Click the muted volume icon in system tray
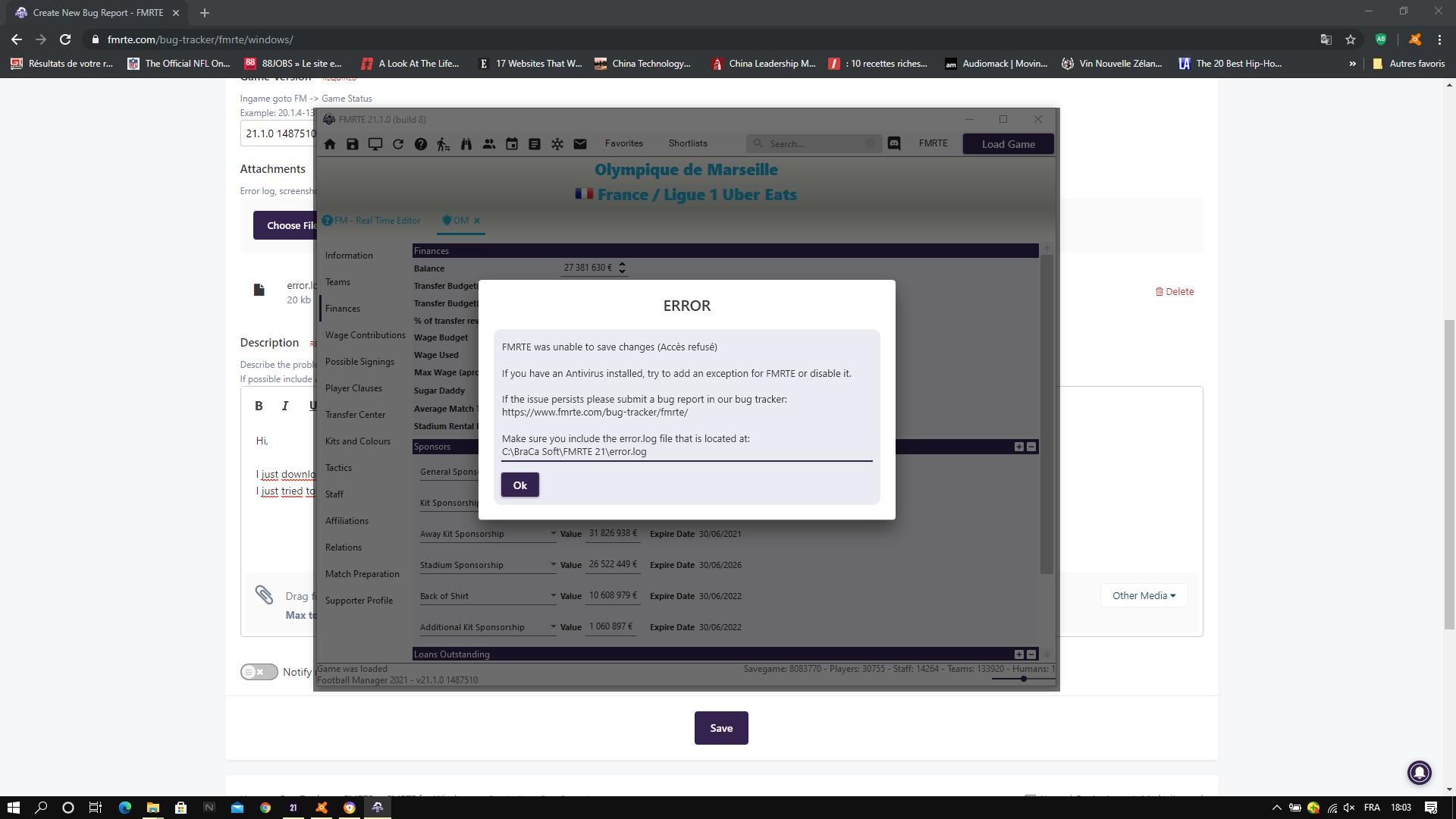 pyautogui.click(x=1349, y=808)
